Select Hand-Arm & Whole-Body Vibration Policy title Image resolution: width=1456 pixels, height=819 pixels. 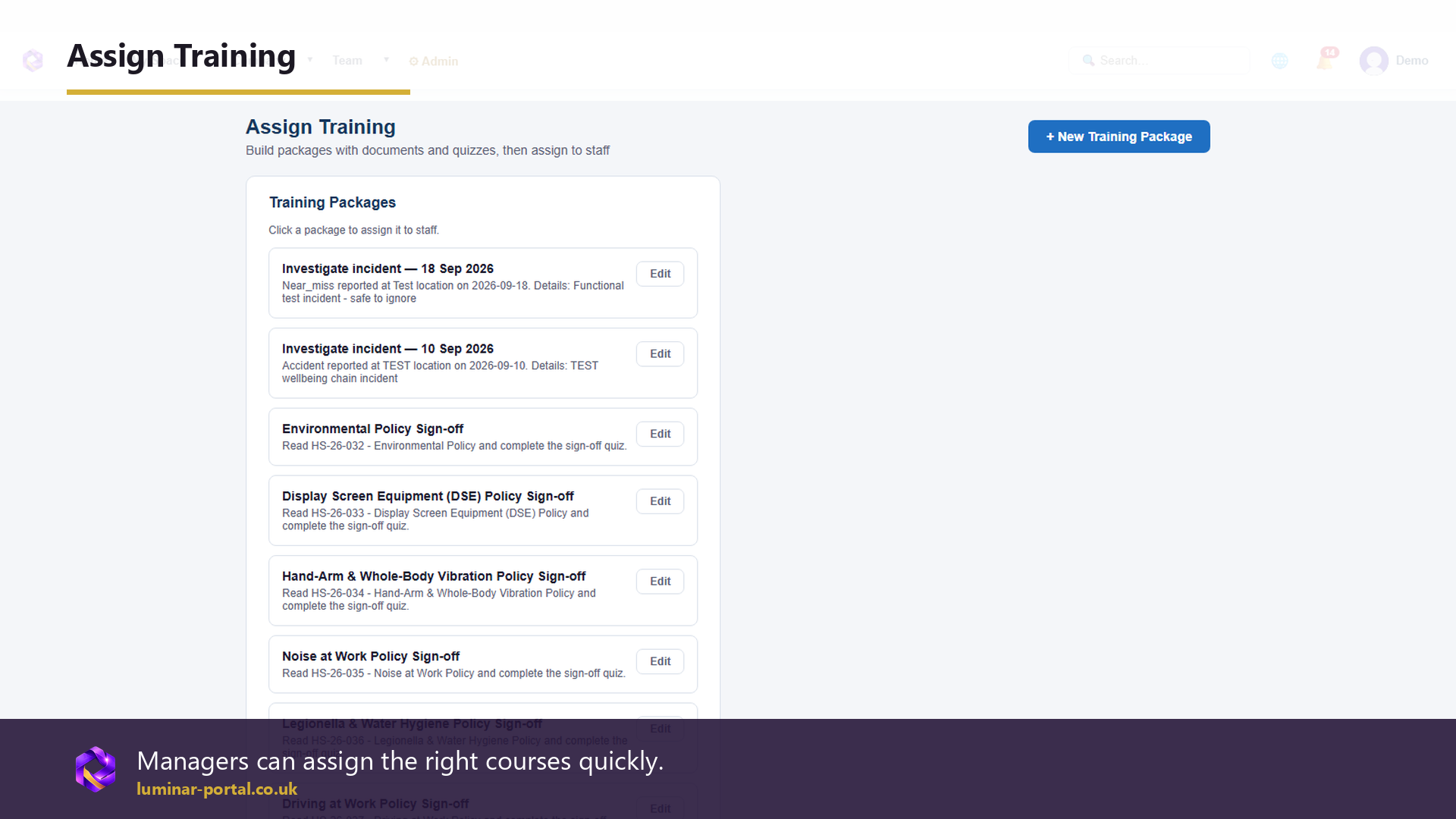[x=434, y=576]
